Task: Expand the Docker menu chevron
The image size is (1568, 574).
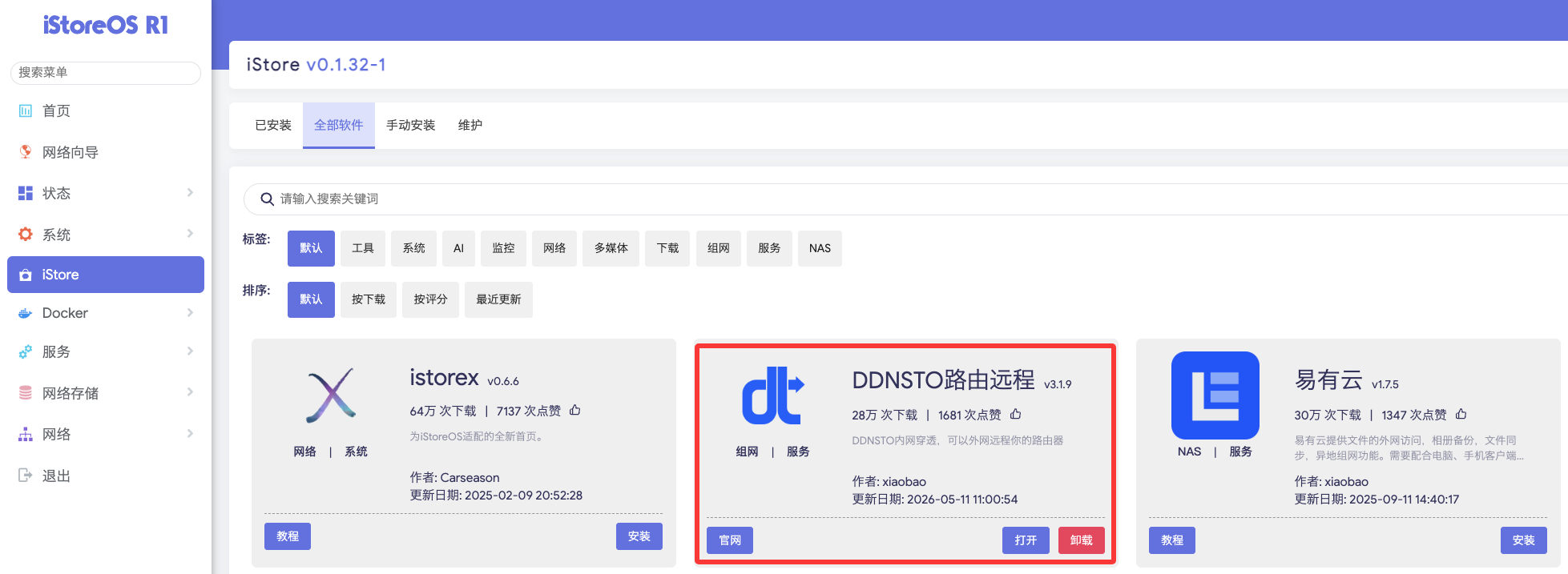Action: pyautogui.click(x=190, y=312)
